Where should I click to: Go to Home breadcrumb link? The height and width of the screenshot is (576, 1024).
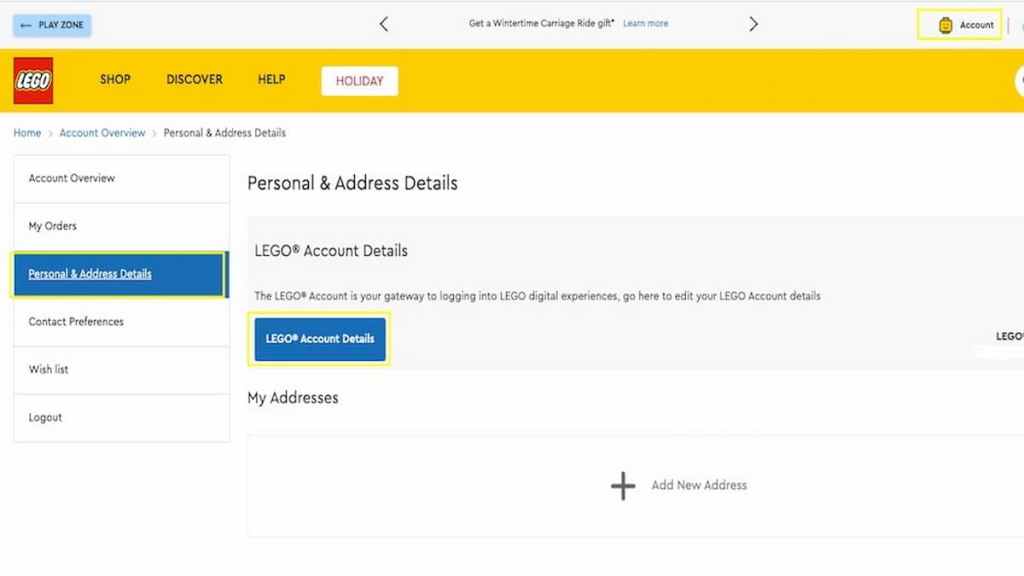[x=27, y=133]
